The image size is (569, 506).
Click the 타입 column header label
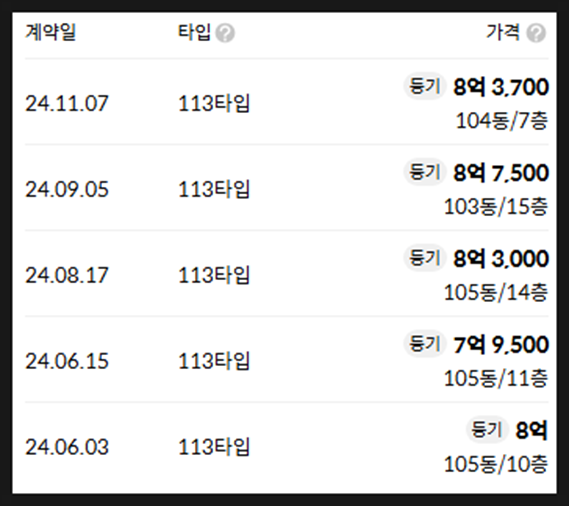[194, 32]
